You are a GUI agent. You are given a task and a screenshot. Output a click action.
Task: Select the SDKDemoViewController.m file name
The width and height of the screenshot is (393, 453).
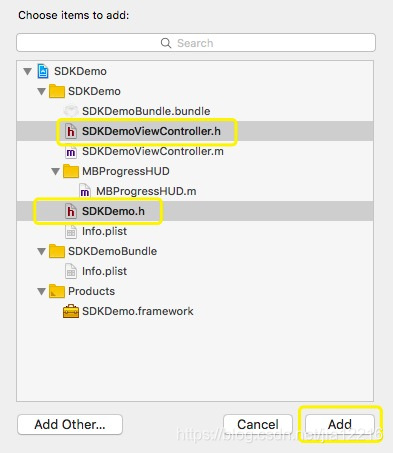point(153,151)
